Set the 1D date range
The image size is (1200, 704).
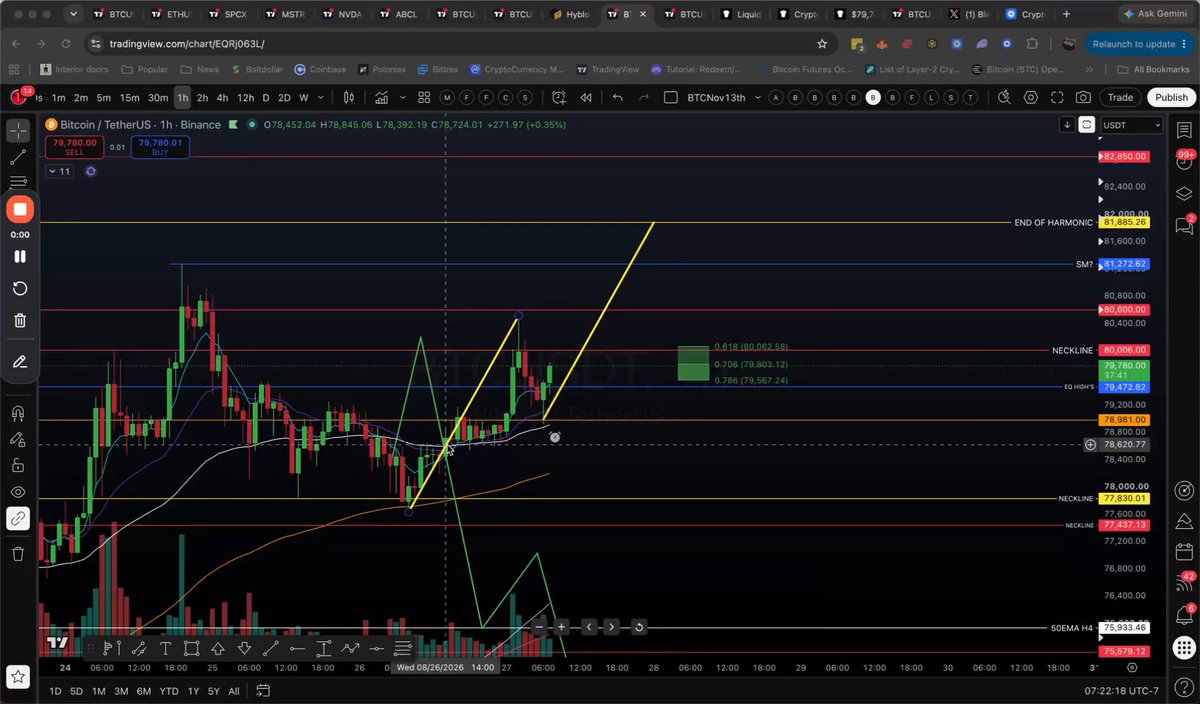pos(56,691)
